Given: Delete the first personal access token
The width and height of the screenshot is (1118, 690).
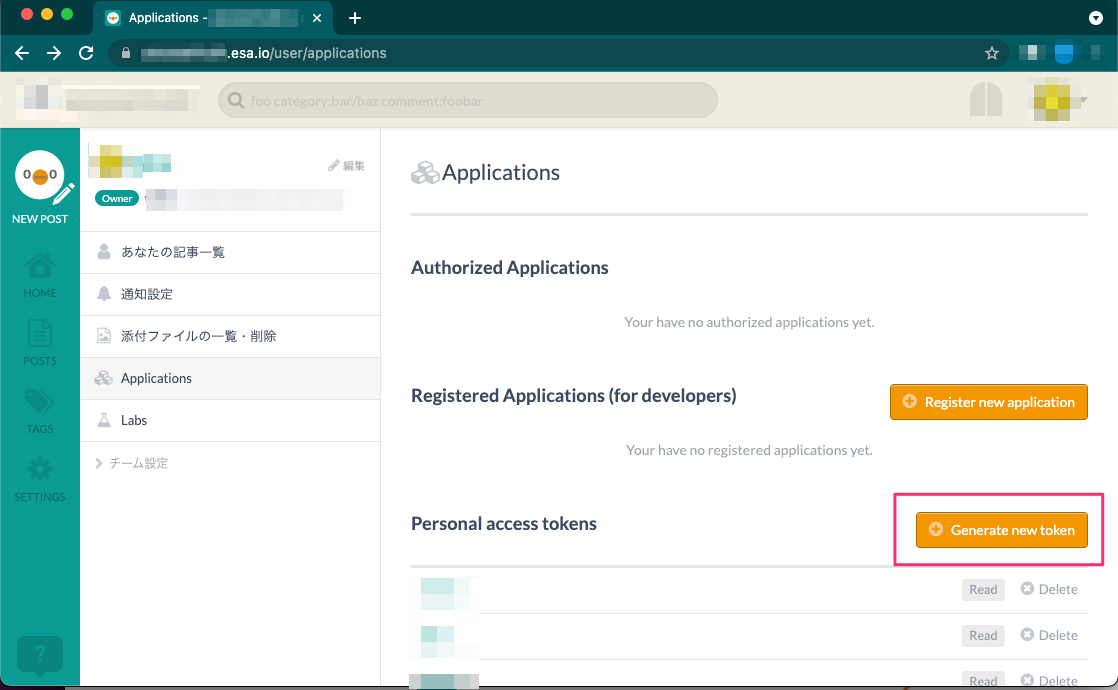Looking at the screenshot, I should 1049,589.
